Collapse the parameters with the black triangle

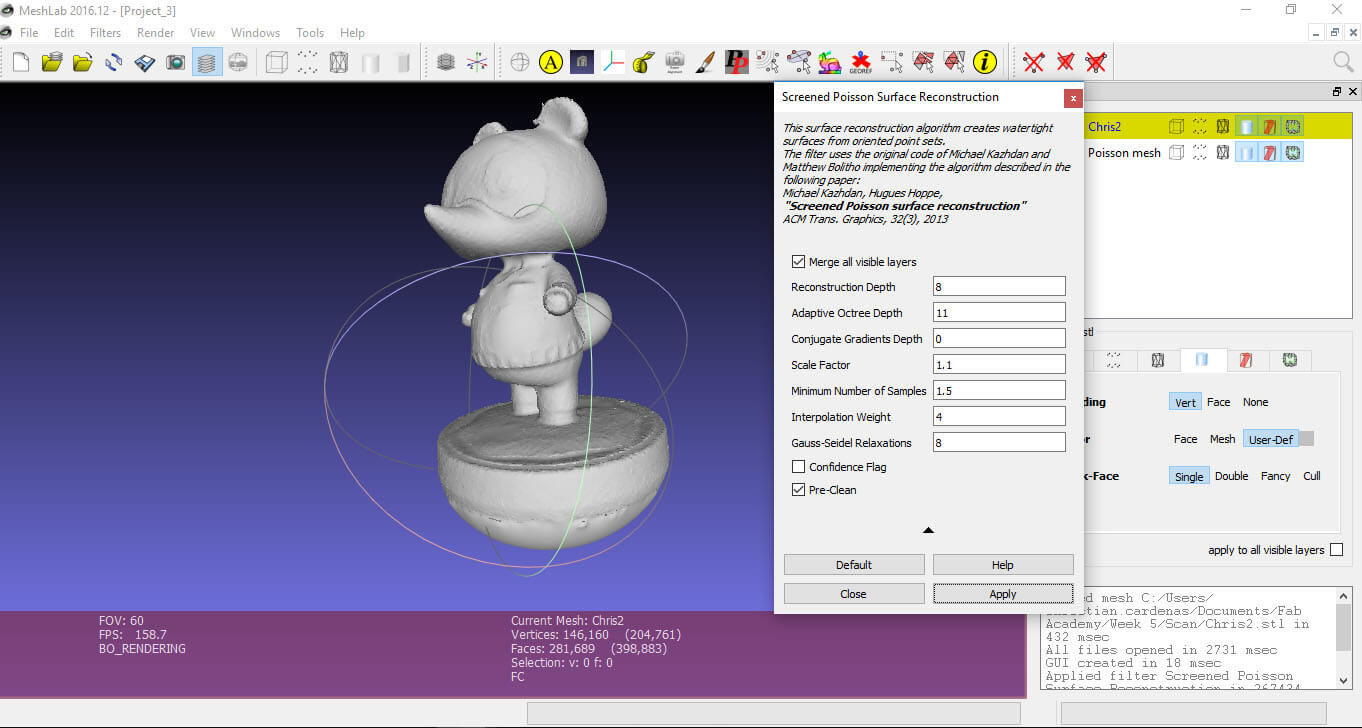coord(928,530)
